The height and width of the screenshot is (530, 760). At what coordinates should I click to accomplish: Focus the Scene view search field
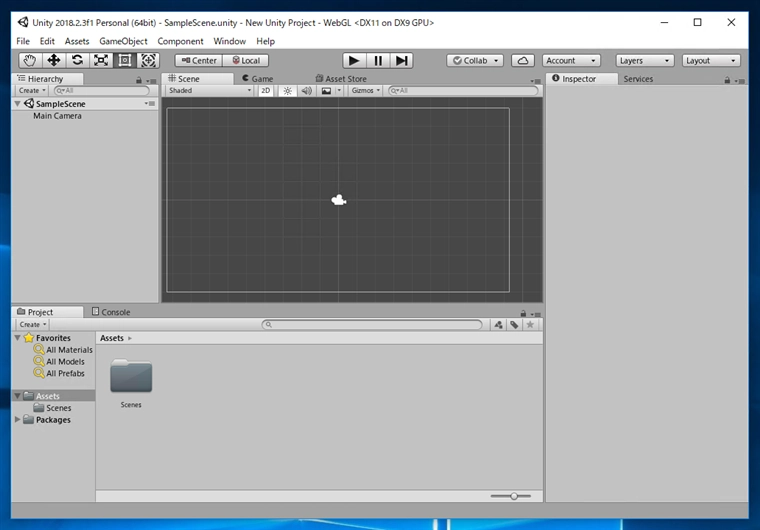(463, 91)
